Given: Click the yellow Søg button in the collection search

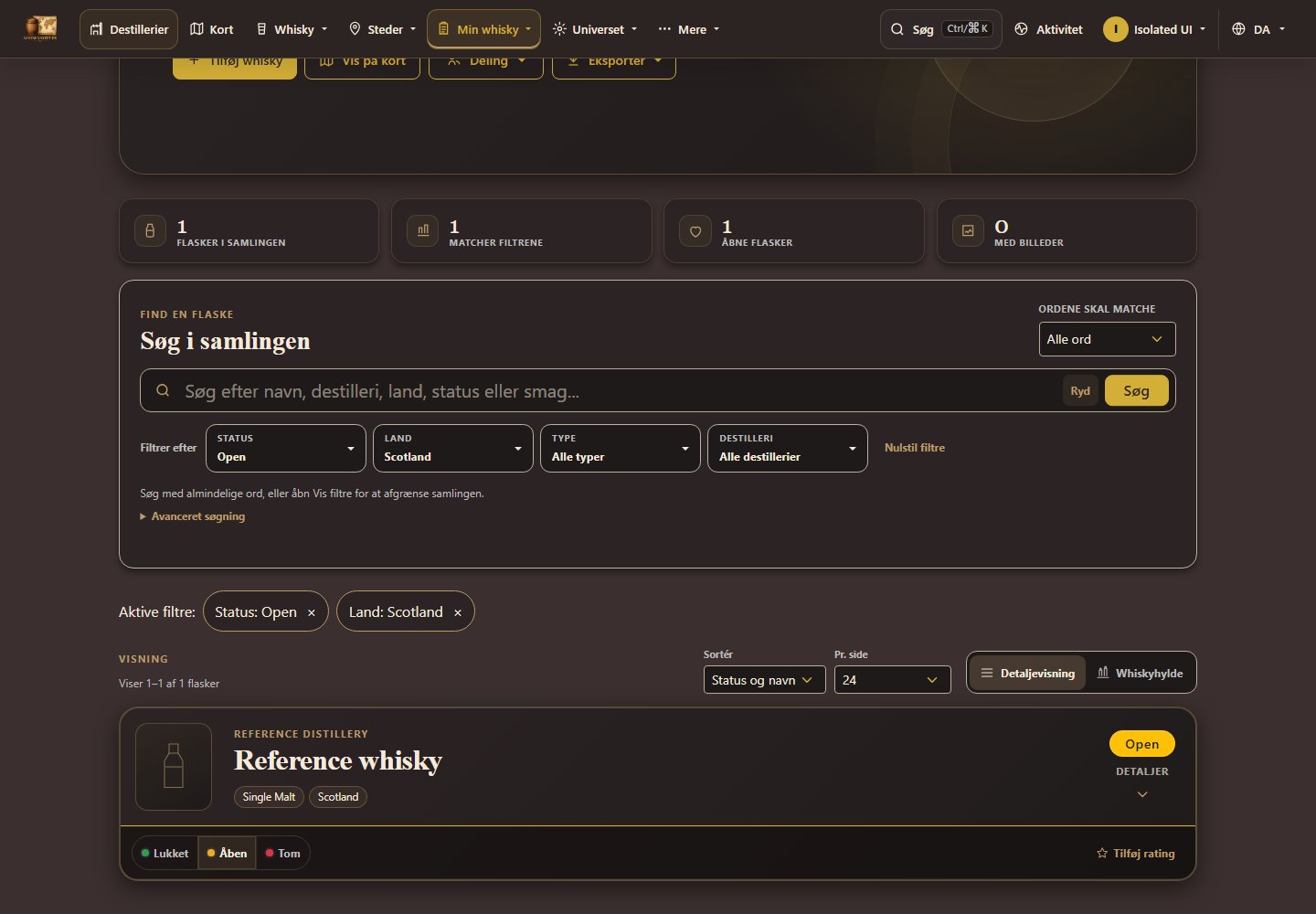Looking at the screenshot, I should (x=1137, y=391).
